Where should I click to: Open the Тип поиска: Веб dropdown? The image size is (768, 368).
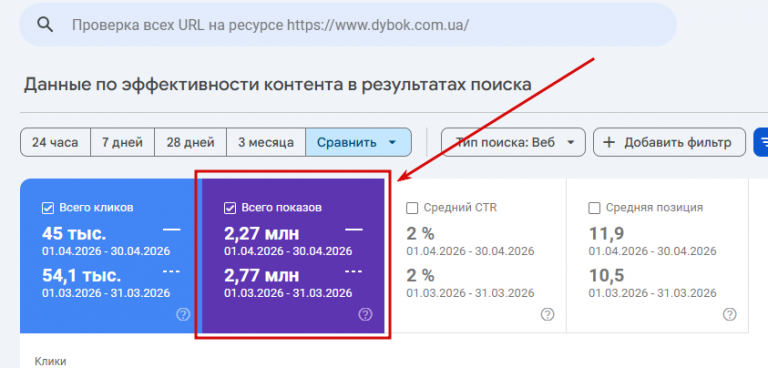pyautogui.click(x=513, y=143)
